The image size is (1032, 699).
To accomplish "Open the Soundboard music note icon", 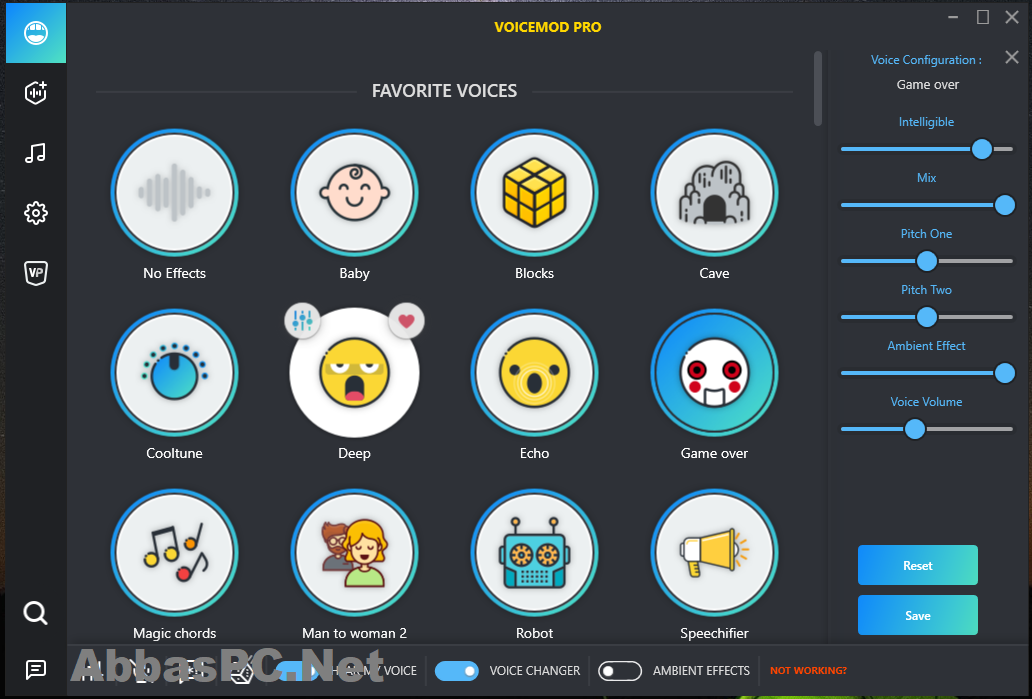I will [x=36, y=153].
